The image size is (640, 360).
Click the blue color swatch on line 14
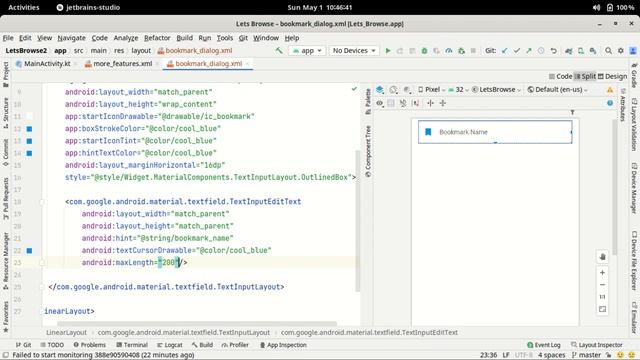29,153
